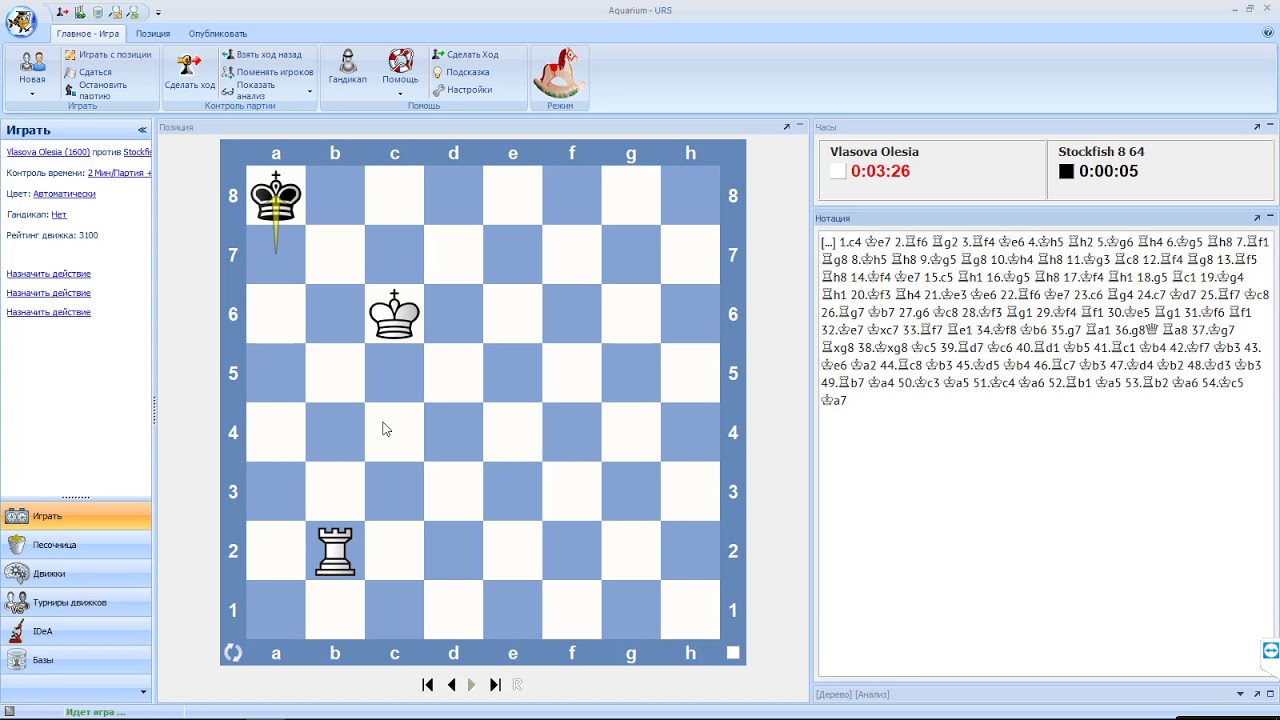Click the status bar left icon
1280x720 pixels.
pyautogui.click(x=10, y=712)
